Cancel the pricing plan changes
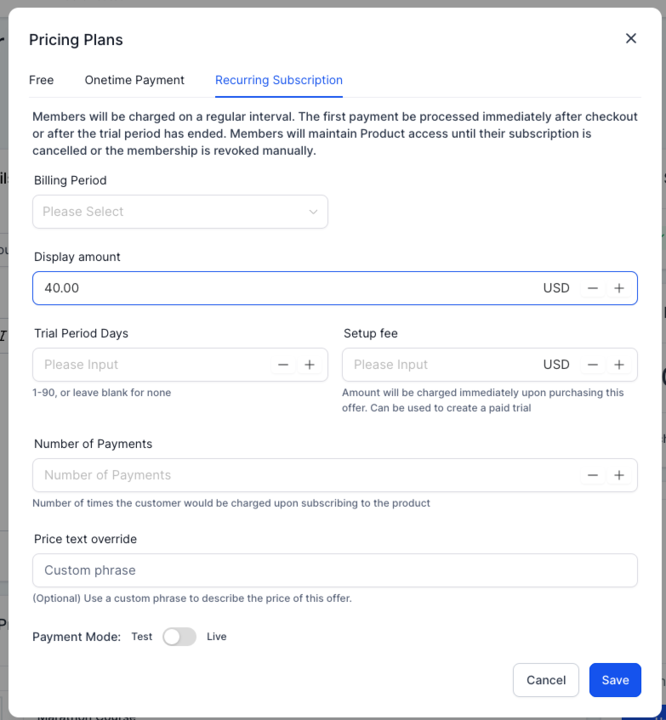The image size is (666, 720). (546, 680)
